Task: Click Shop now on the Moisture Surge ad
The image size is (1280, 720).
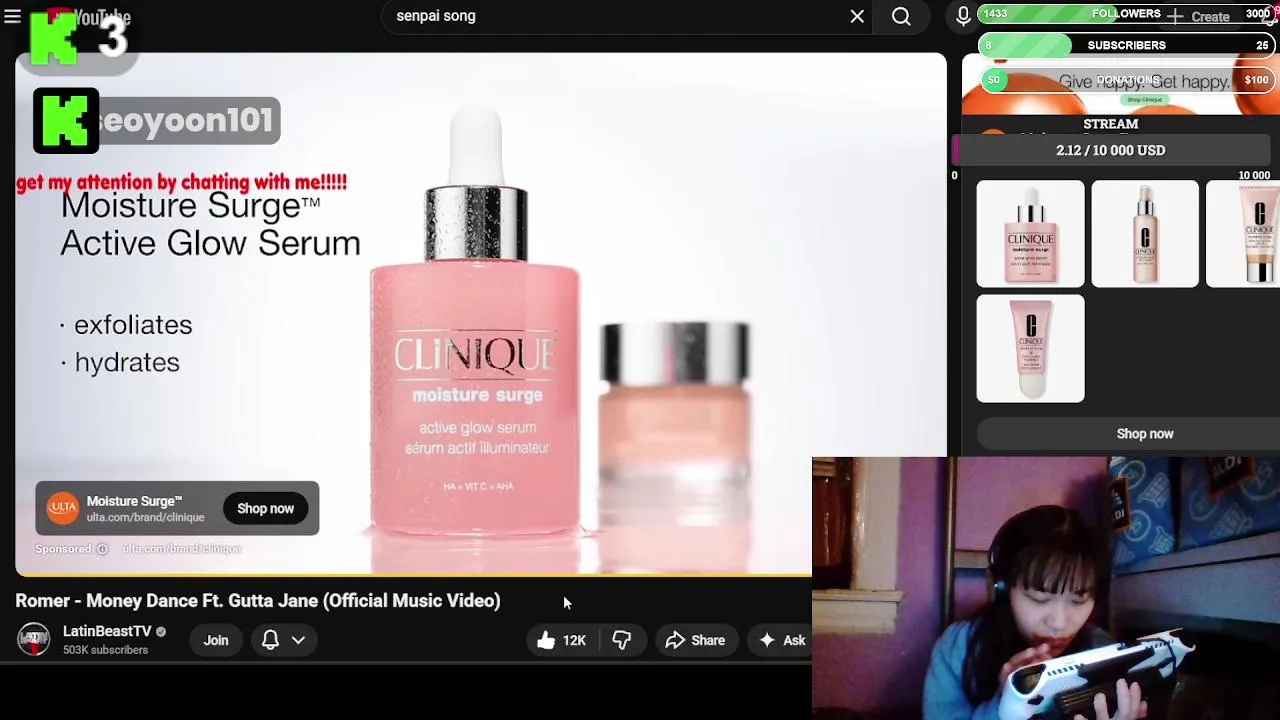Action: 265,508
